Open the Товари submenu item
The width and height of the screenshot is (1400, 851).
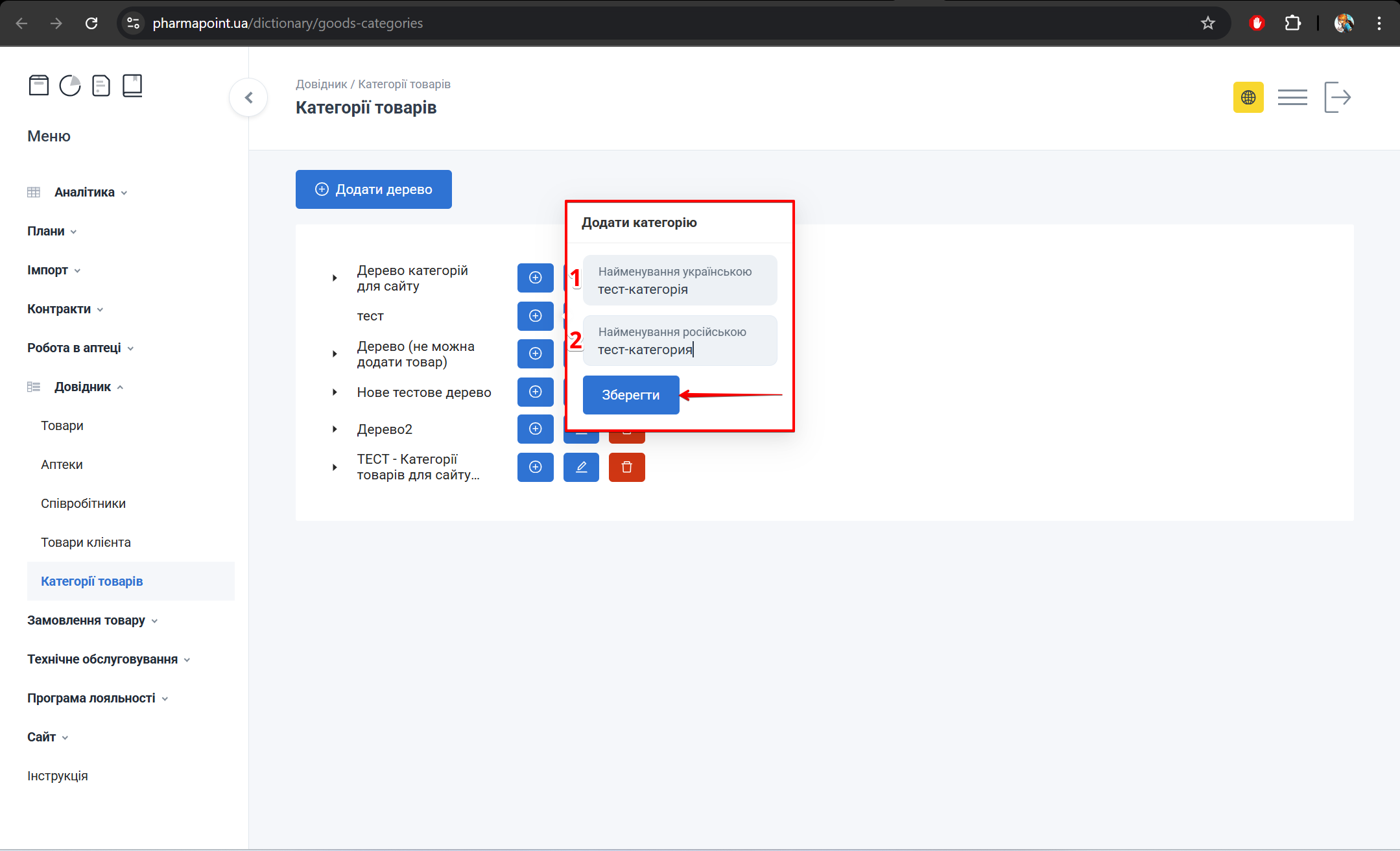(x=62, y=426)
